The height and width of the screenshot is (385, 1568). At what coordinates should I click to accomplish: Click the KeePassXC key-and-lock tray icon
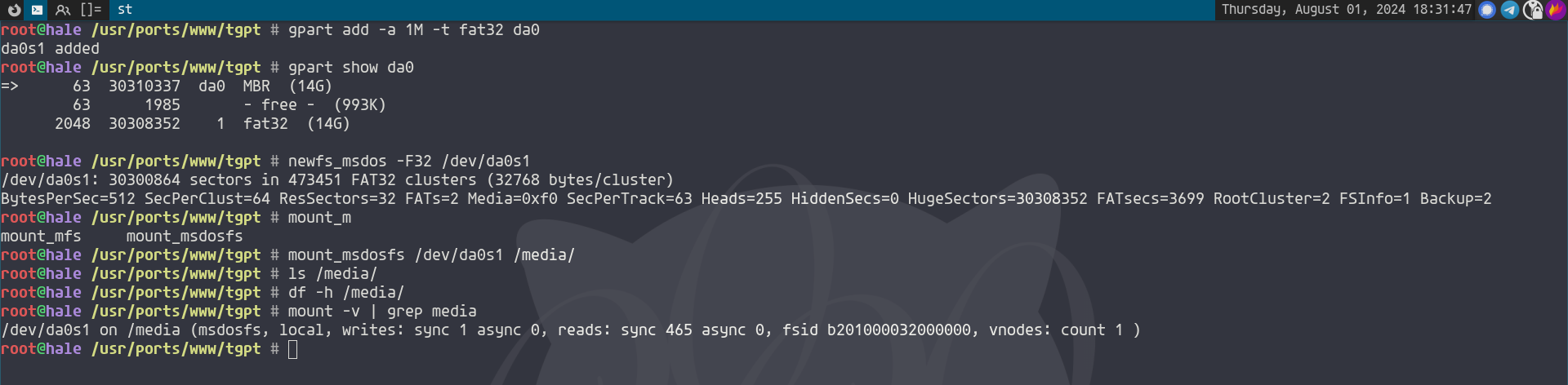point(1533,10)
